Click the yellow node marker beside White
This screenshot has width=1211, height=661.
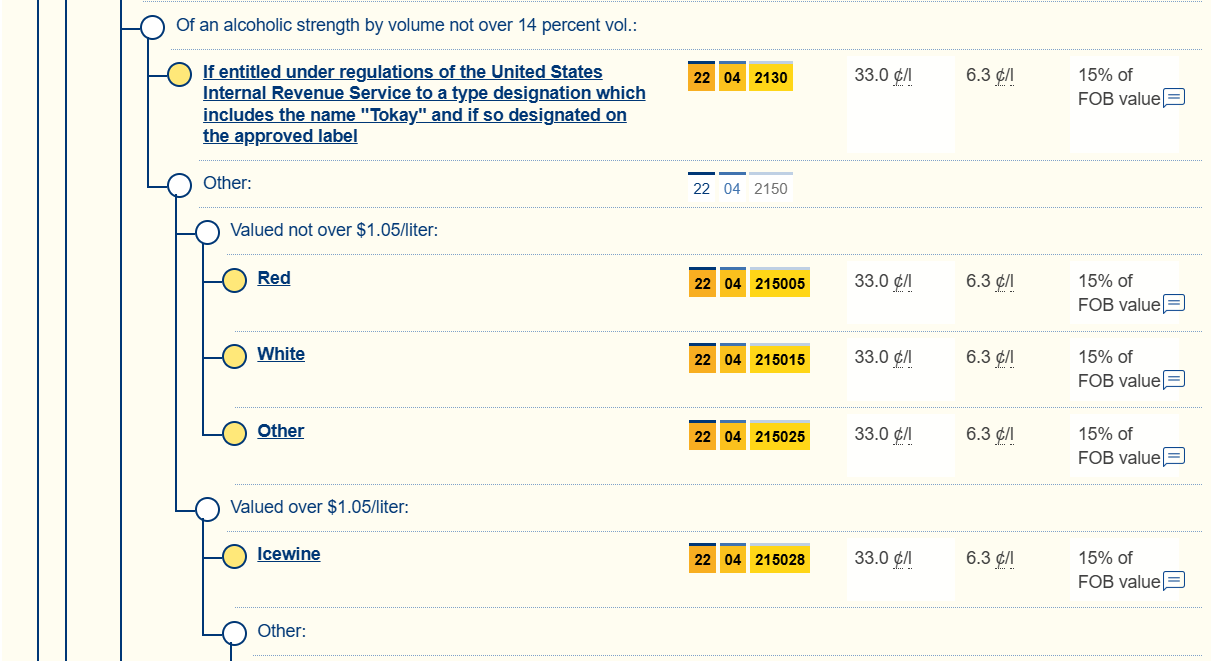(234, 356)
